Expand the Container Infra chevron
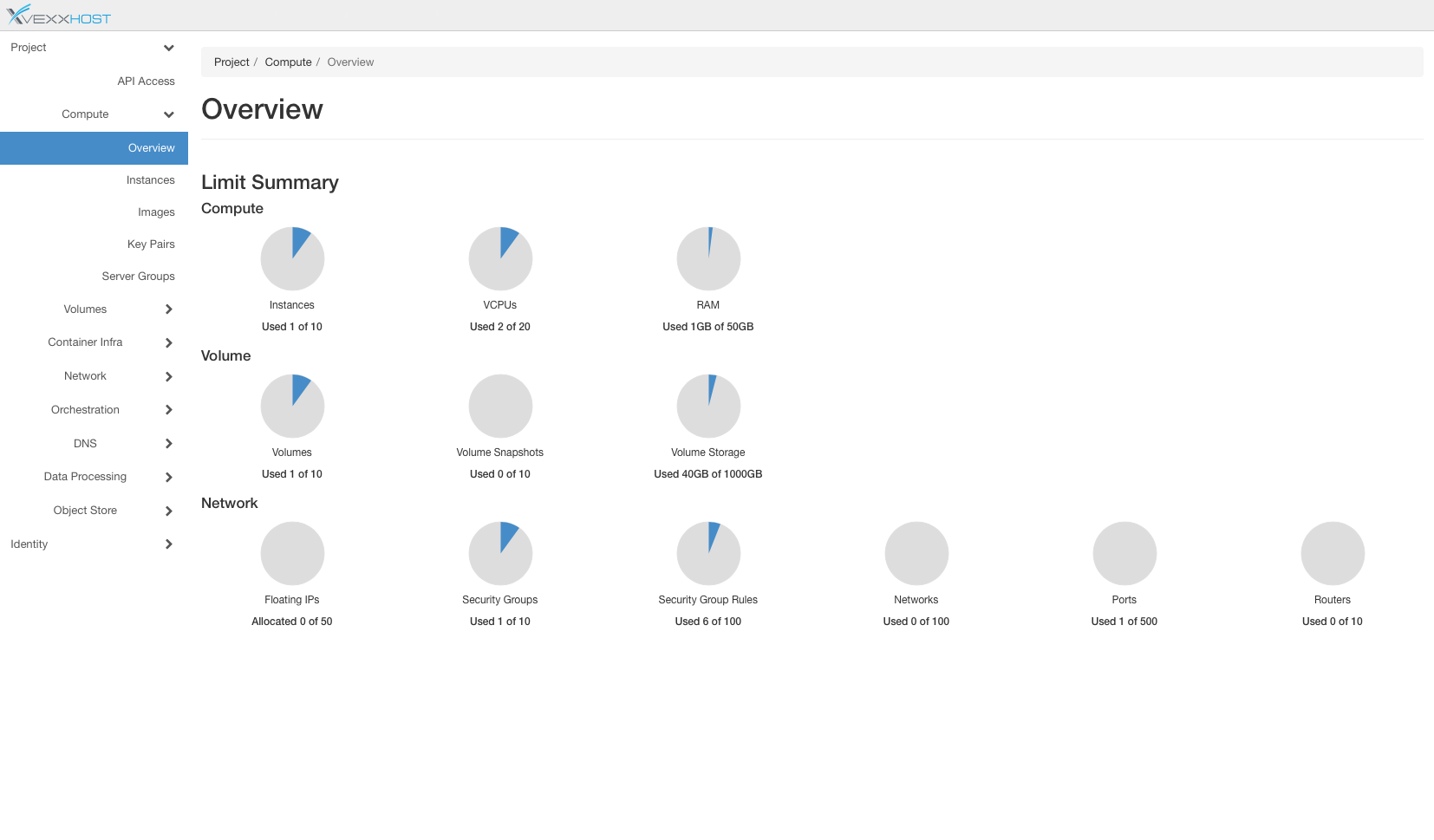This screenshot has width=1434, height=840. (x=169, y=343)
